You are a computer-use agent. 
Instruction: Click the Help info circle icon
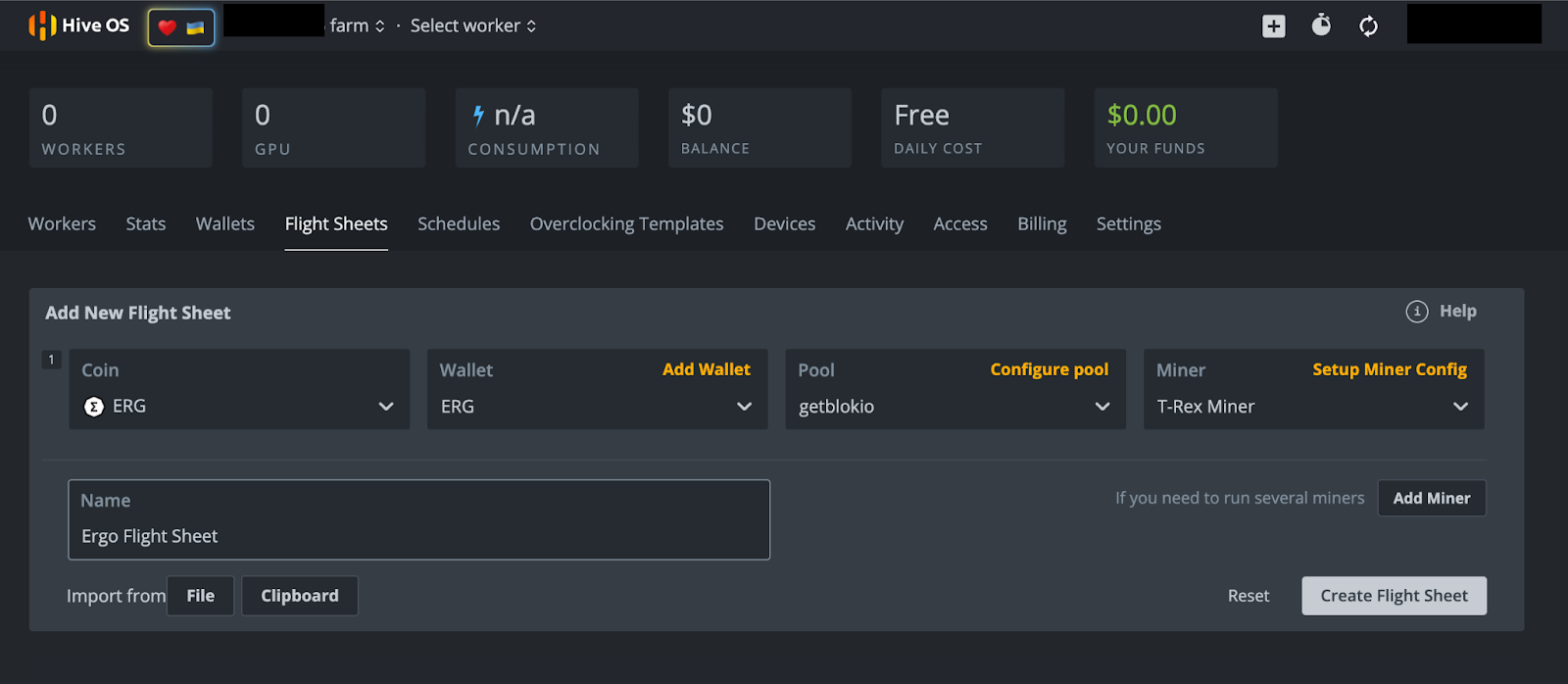click(x=1417, y=312)
